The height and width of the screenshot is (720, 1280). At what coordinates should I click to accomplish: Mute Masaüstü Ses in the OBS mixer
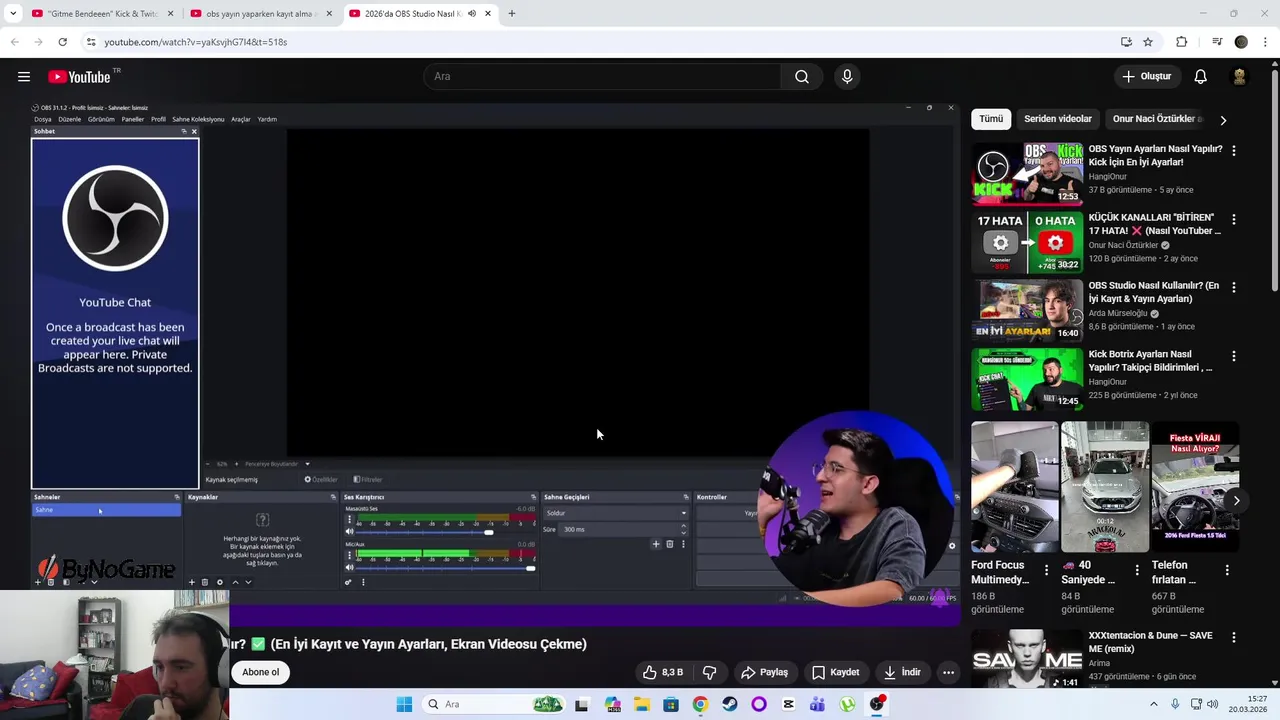tap(349, 532)
